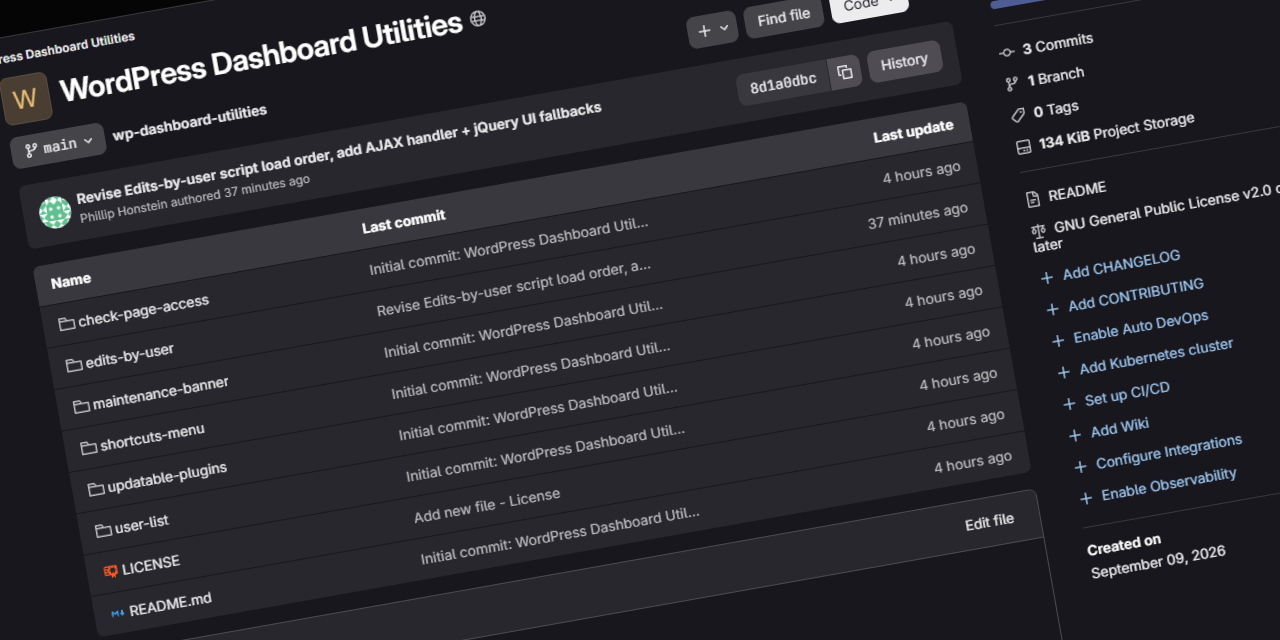The width and height of the screenshot is (1280, 640).
Task: Open 'Add new file - License' commit message
Action: (487, 505)
